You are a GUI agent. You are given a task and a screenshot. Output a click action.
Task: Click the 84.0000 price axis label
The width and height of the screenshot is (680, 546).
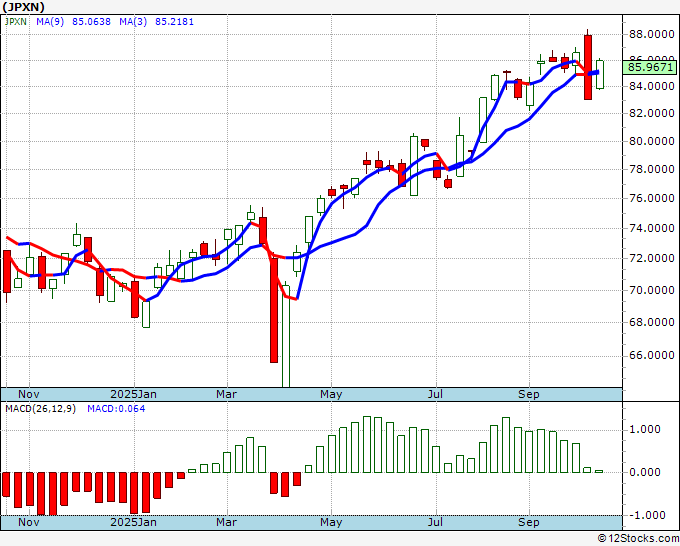651,86
